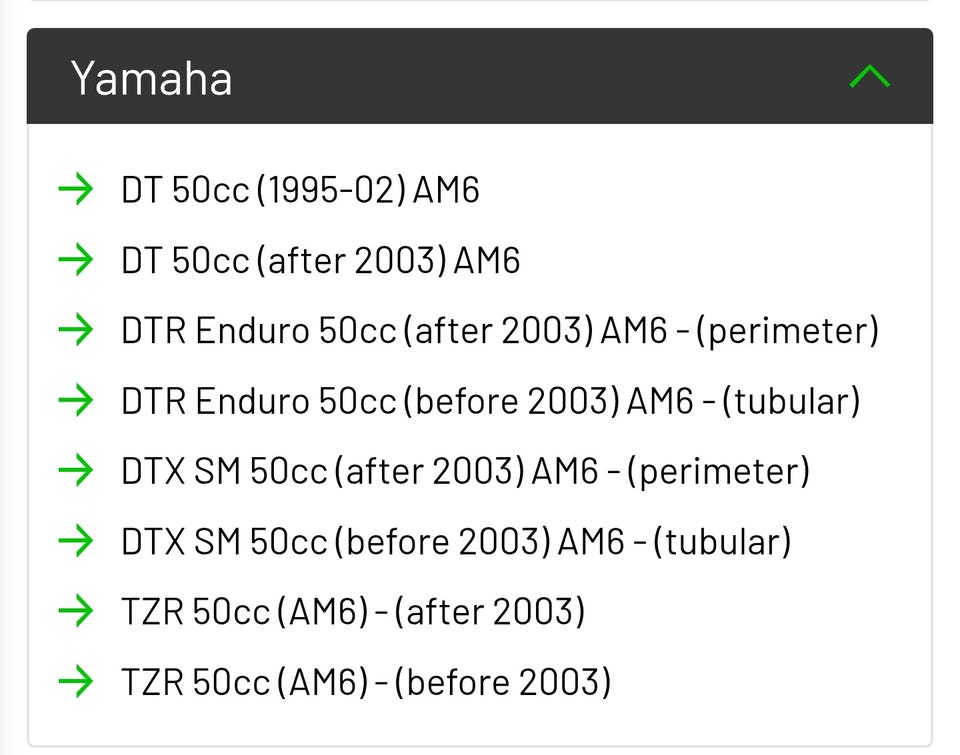This screenshot has width=960, height=755.
Task: Select DTR Enduro 50cc (after 2003) perimeter
Action: [500, 330]
